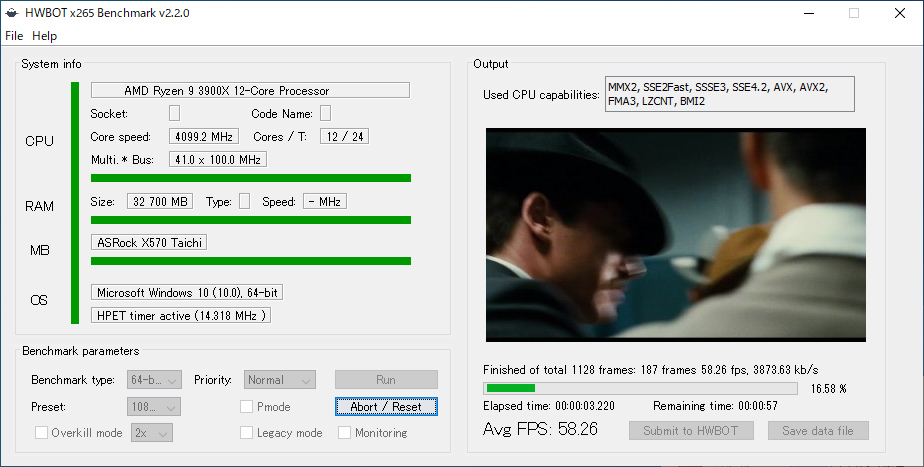The width and height of the screenshot is (924, 467).
Task: Click the HPET timer active field
Action: [x=180, y=315]
